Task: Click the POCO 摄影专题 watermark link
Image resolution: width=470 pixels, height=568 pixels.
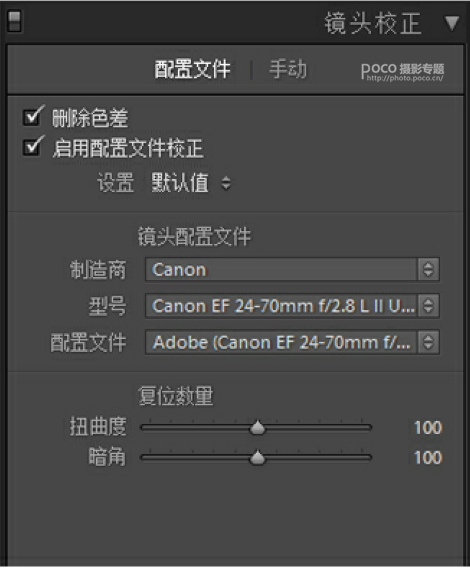Action: [402, 72]
